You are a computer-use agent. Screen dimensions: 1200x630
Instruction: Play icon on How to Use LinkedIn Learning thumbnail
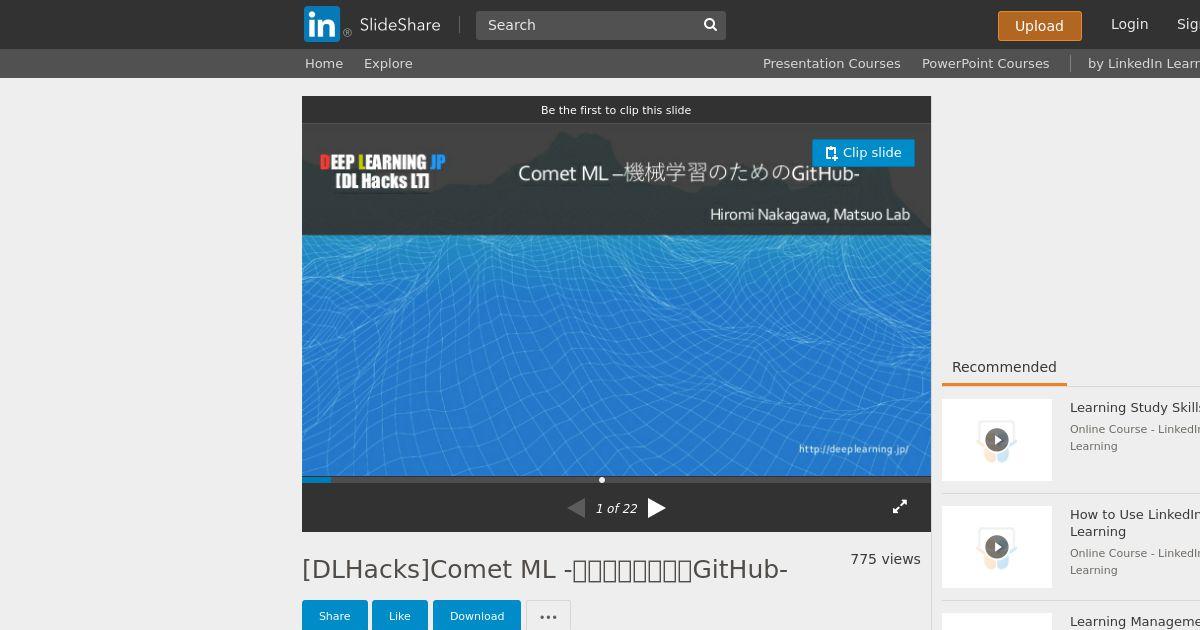997,547
